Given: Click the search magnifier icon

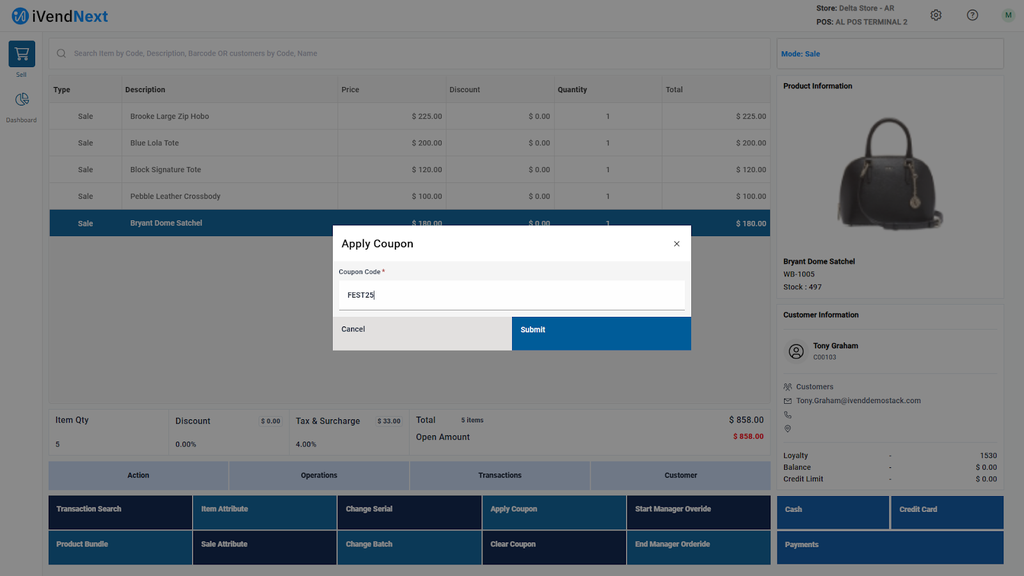Looking at the screenshot, I should [62, 53].
